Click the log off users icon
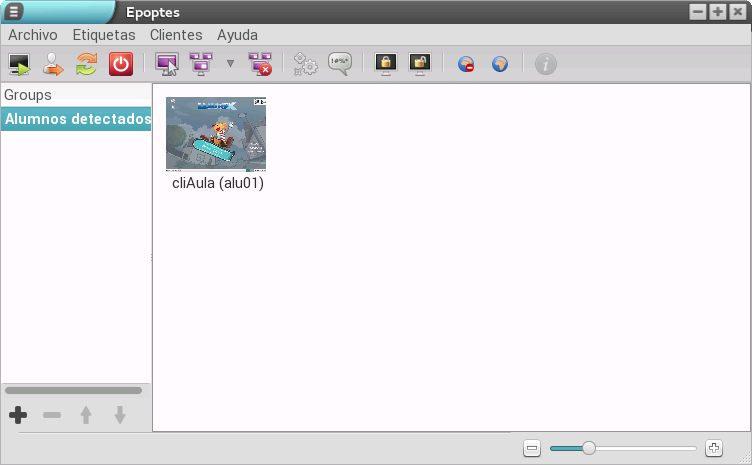Screen dimensions: 752x465 [x=53, y=65]
